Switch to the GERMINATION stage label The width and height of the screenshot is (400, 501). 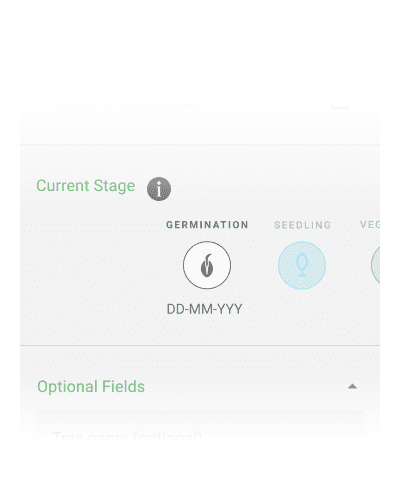pyautogui.click(x=207, y=225)
